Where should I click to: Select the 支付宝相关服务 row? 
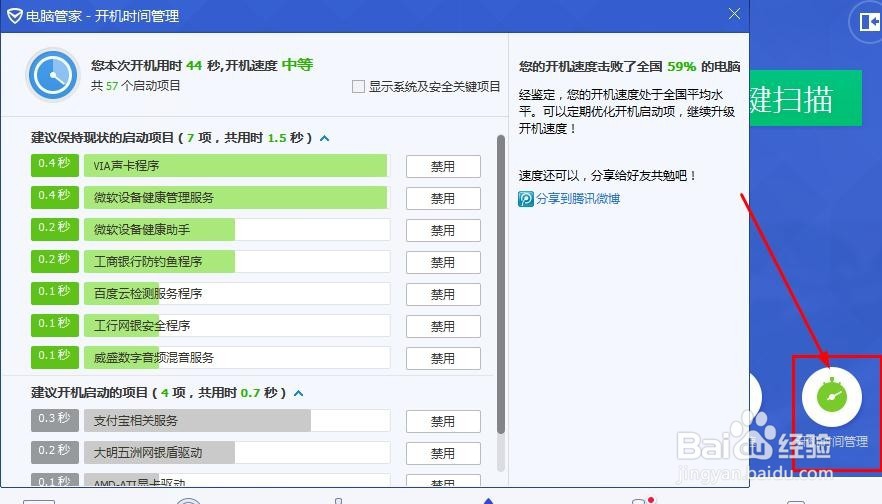point(237,421)
